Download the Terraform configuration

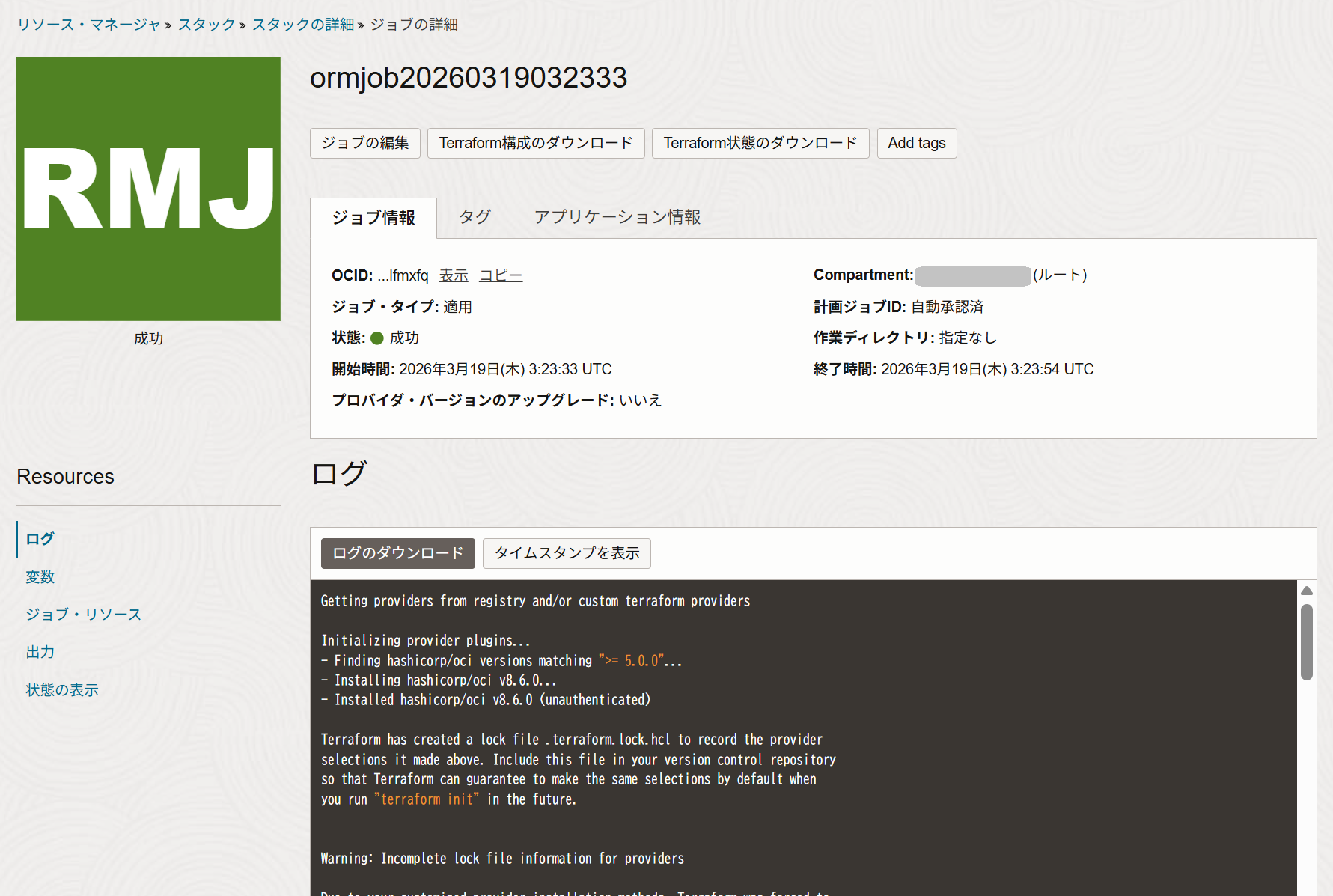535,143
